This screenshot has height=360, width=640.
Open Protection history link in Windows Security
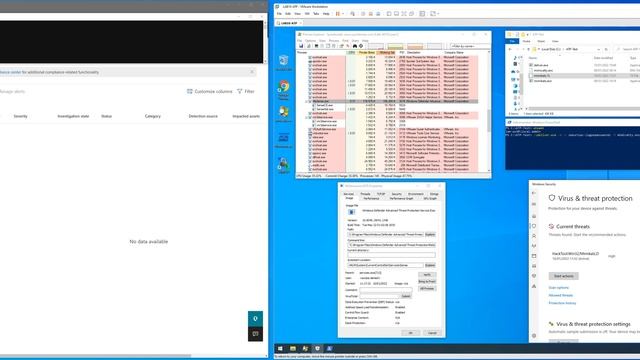(x=562, y=303)
